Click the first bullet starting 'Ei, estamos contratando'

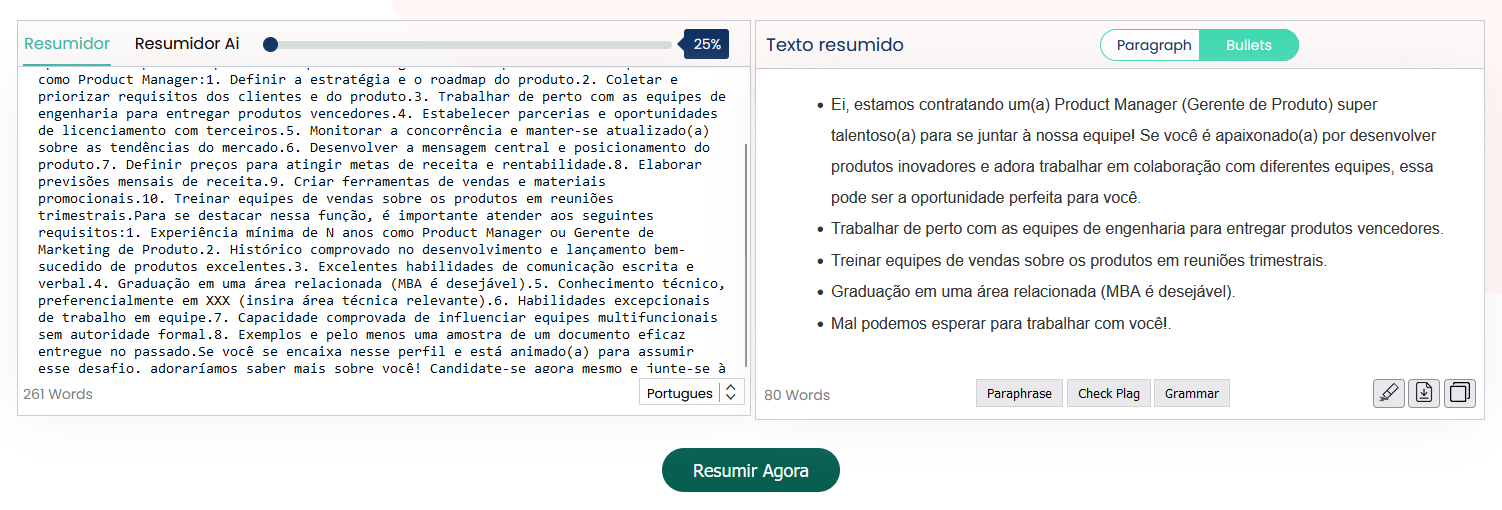(x=1132, y=151)
